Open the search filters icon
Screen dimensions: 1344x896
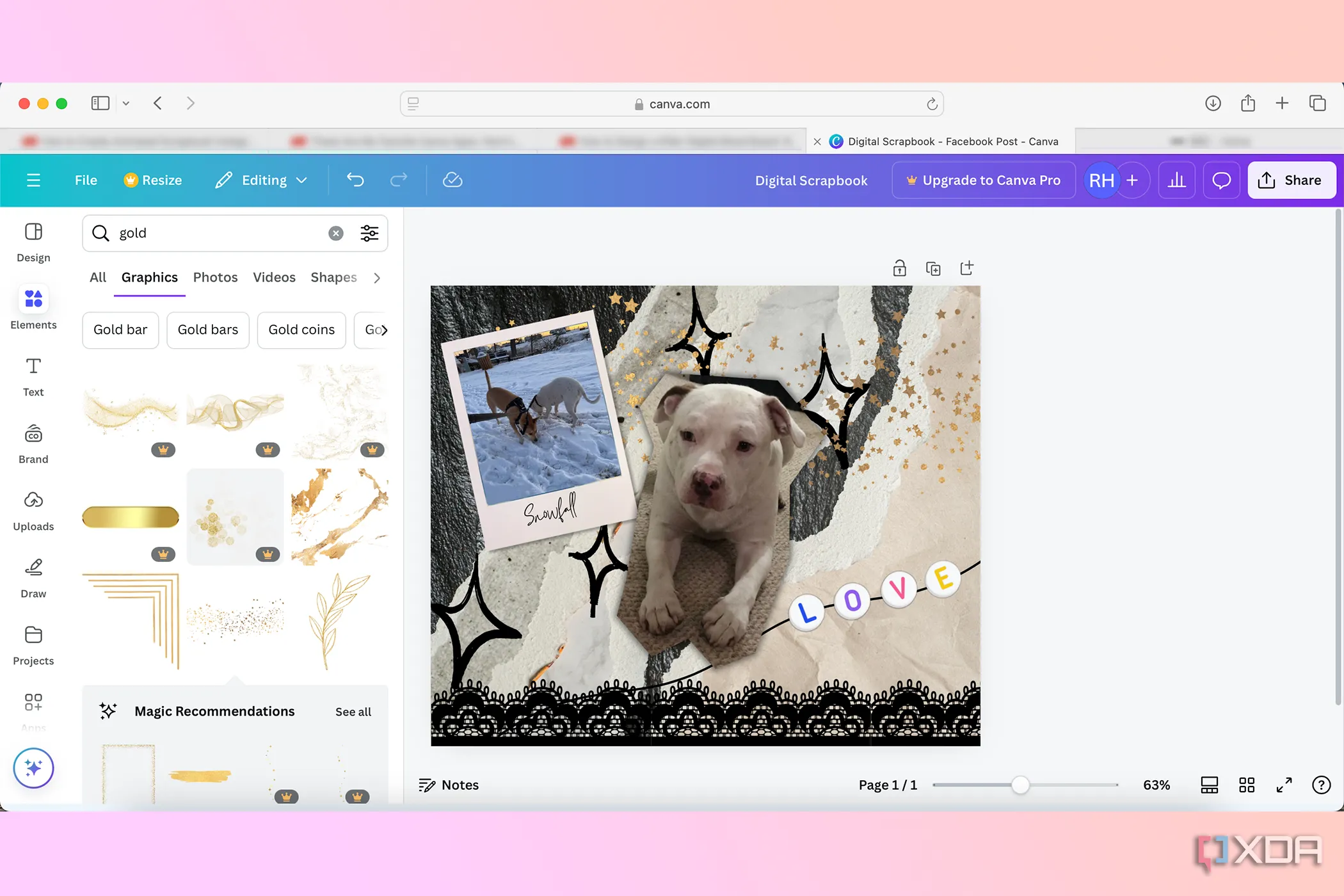(x=369, y=233)
